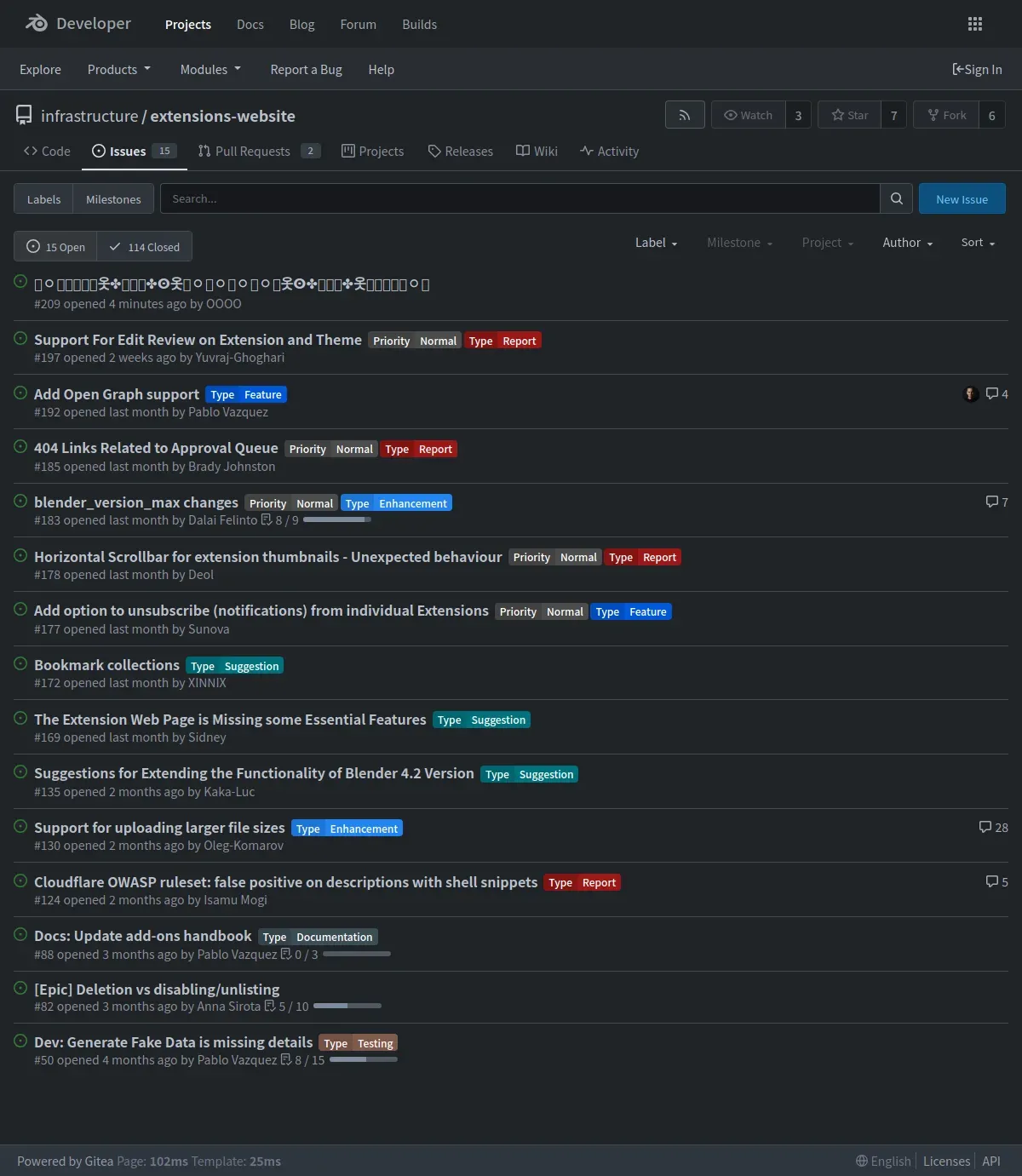Click the infrastructure owner link
Image resolution: width=1022 pixels, height=1176 pixels.
coord(89,116)
